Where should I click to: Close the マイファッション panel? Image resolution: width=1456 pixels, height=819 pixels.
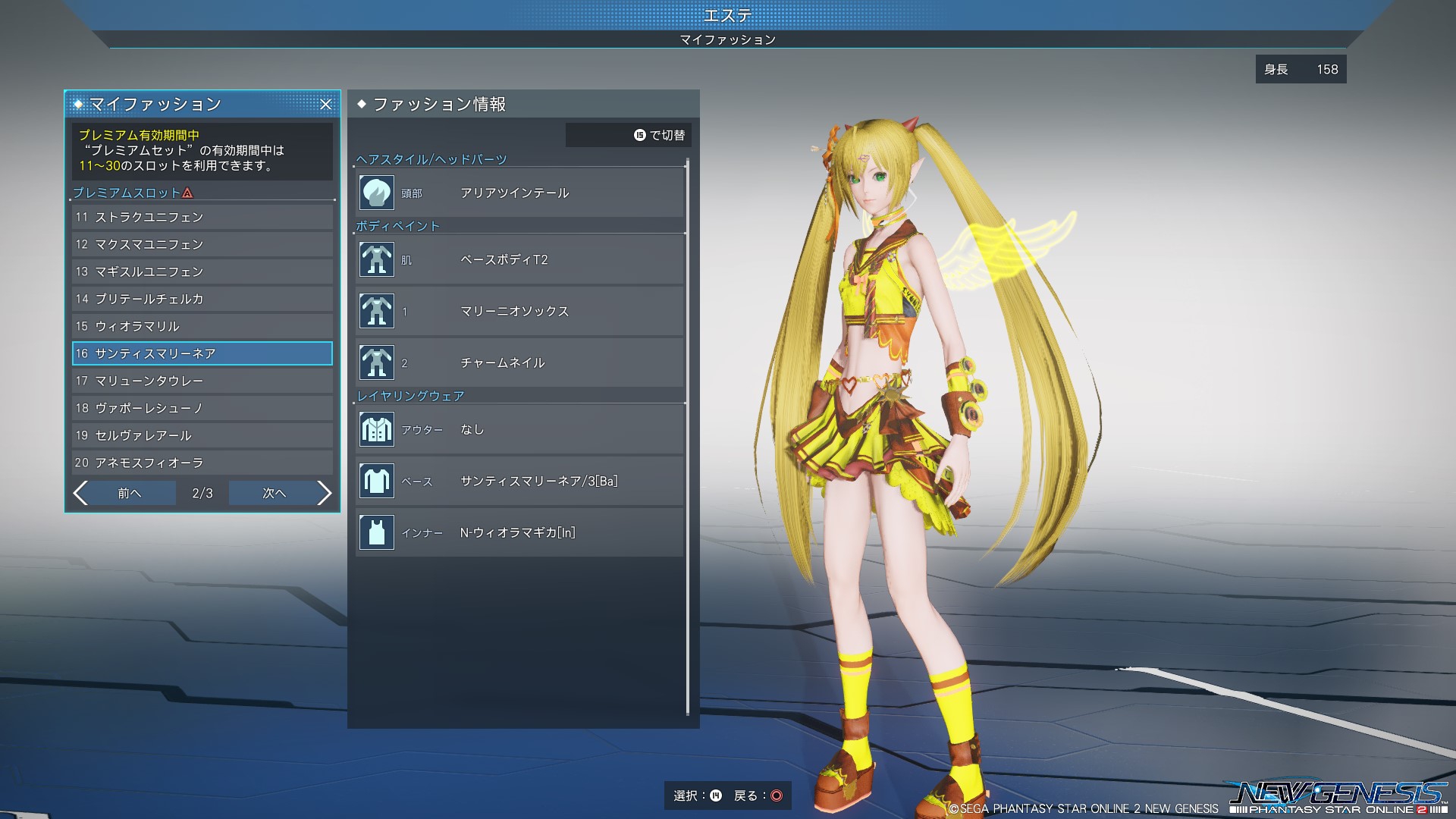[x=325, y=104]
